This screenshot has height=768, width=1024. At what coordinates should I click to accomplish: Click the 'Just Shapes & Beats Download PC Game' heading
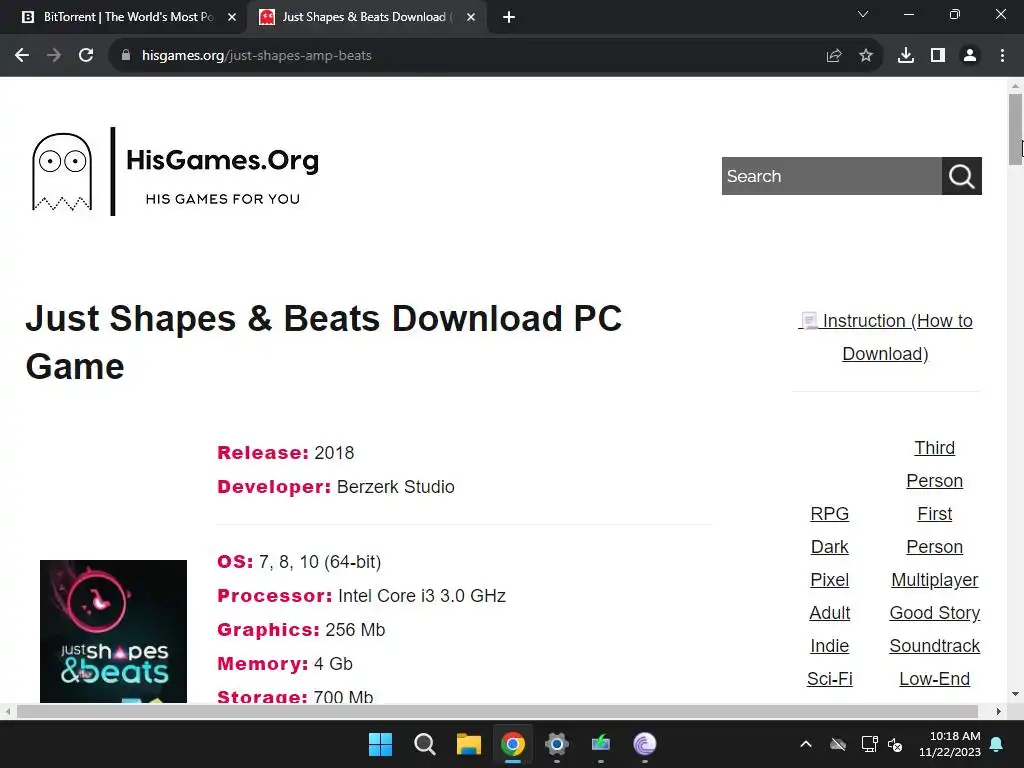tap(324, 342)
